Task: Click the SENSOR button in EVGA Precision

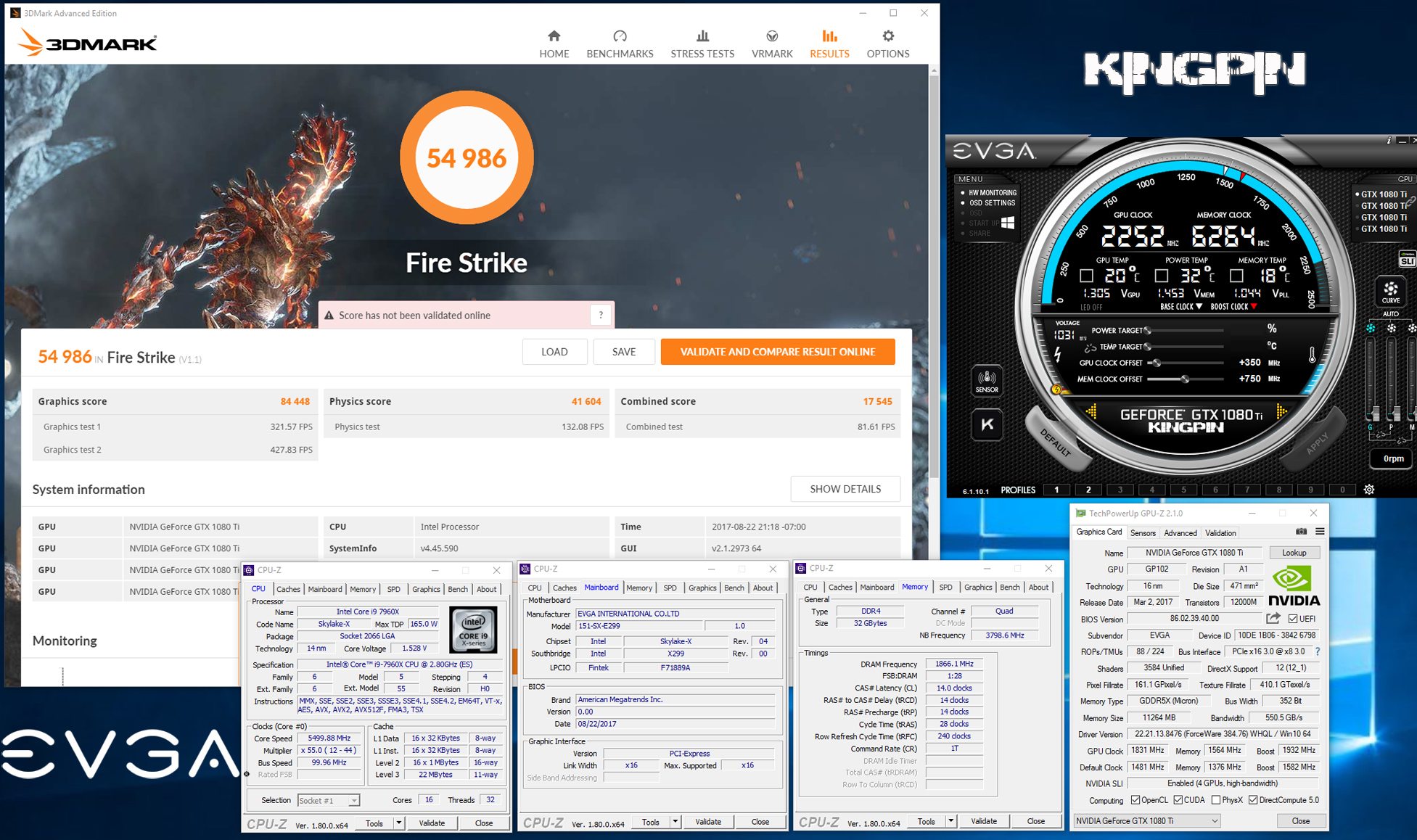Action: pyautogui.click(x=987, y=381)
